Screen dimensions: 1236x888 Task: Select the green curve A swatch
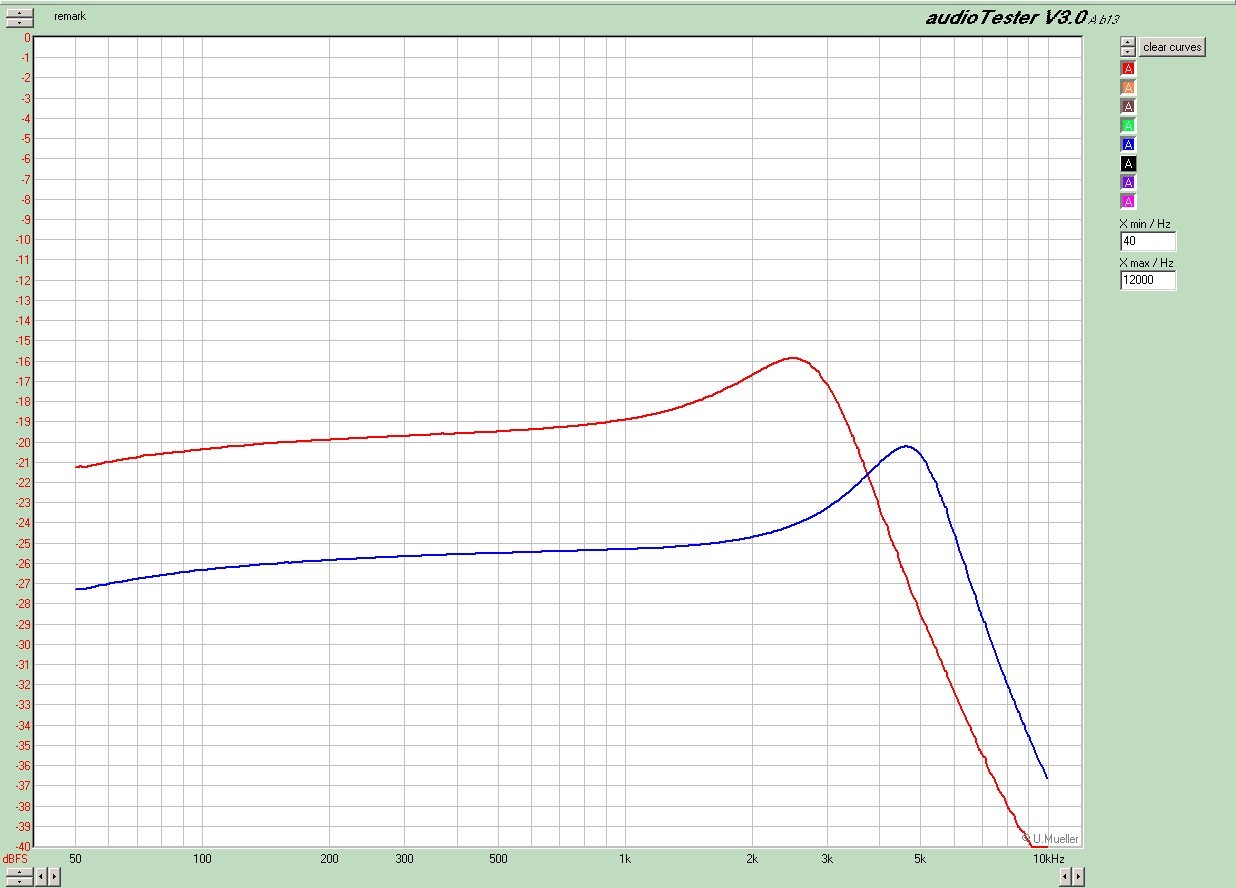click(1128, 125)
